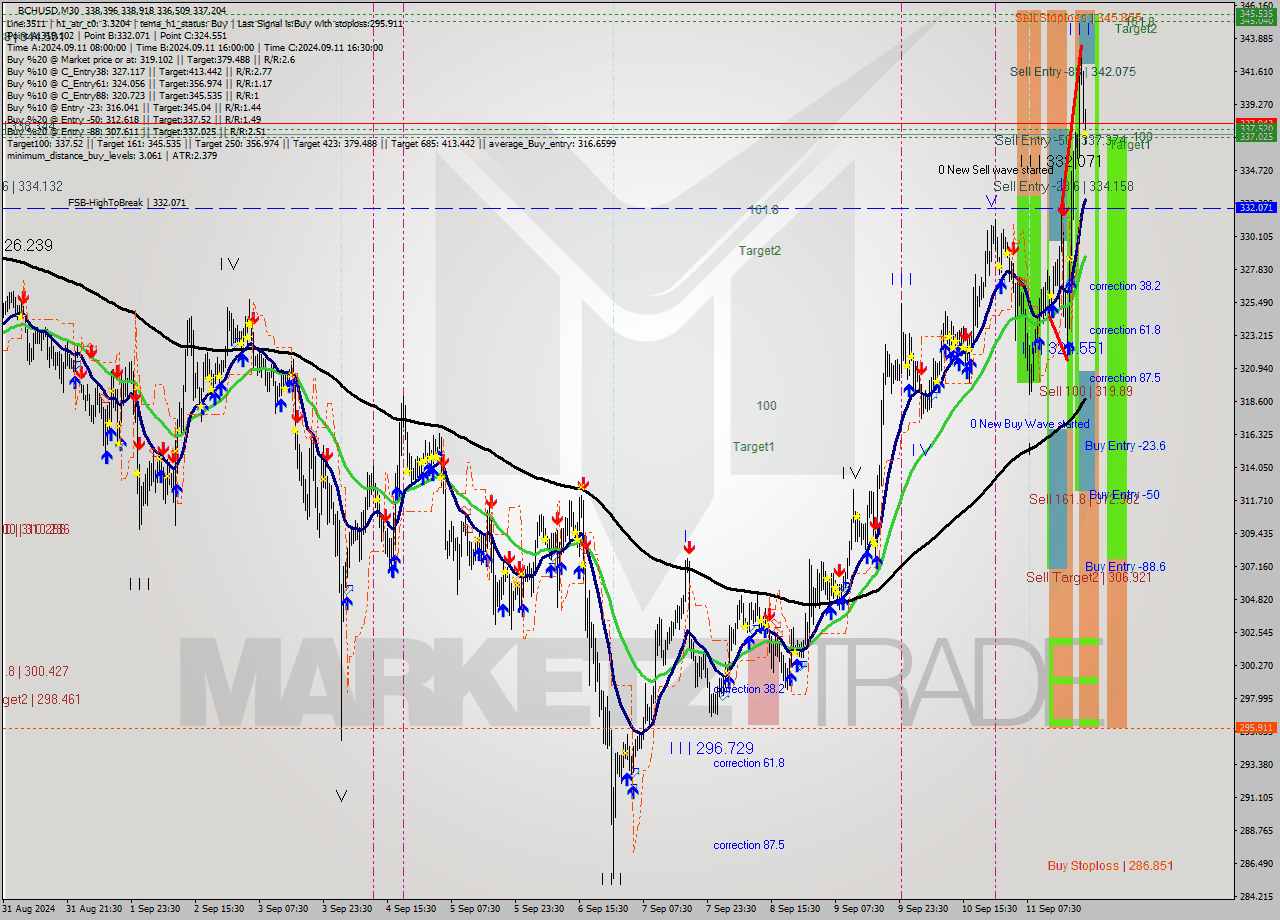Screen dimensions: 1280x920
Task: Click the 'Buy Stoploss | 286.851' label
Action: click(1110, 866)
